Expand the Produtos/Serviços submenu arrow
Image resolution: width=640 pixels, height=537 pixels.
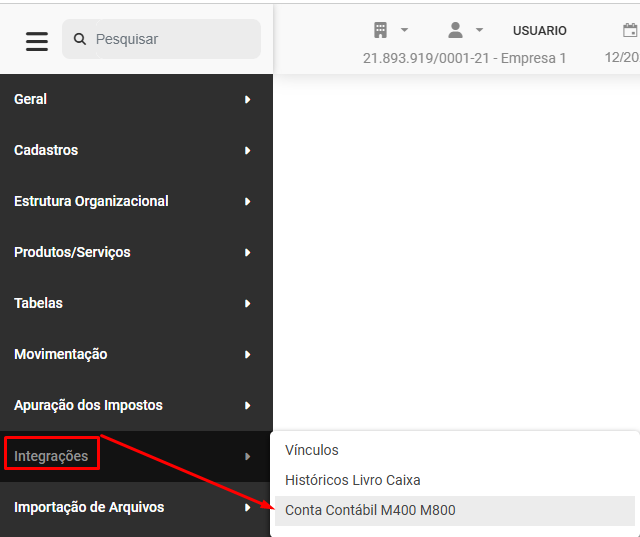[x=247, y=253]
